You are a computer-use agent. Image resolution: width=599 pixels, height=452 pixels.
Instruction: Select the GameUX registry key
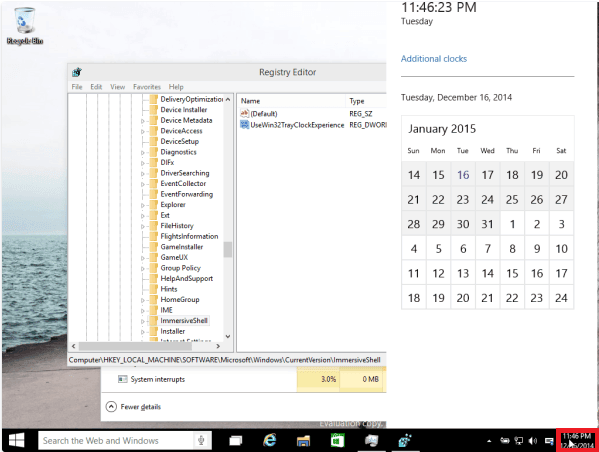(x=174, y=257)
